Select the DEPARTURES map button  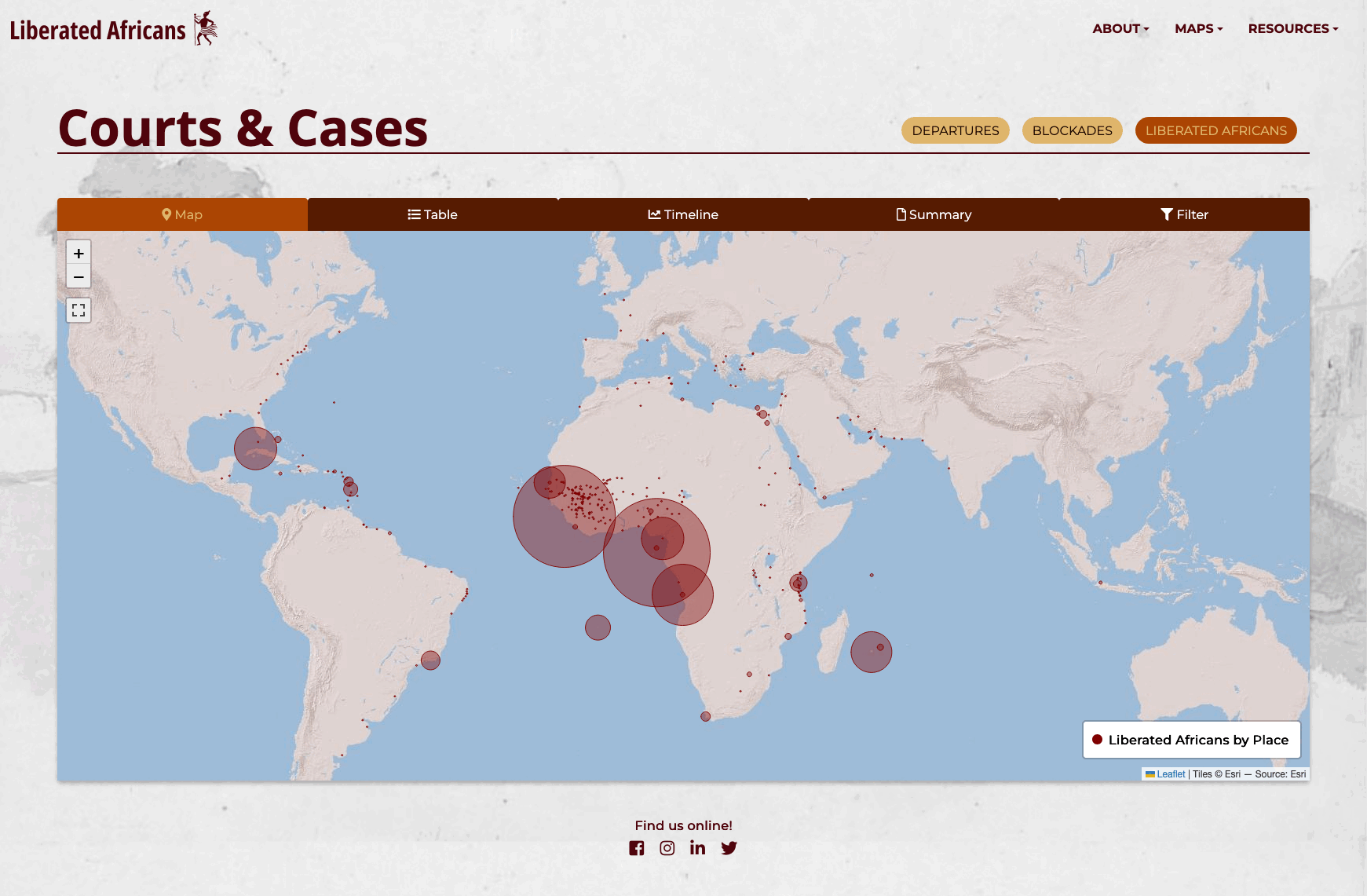(x=956, y=130)
